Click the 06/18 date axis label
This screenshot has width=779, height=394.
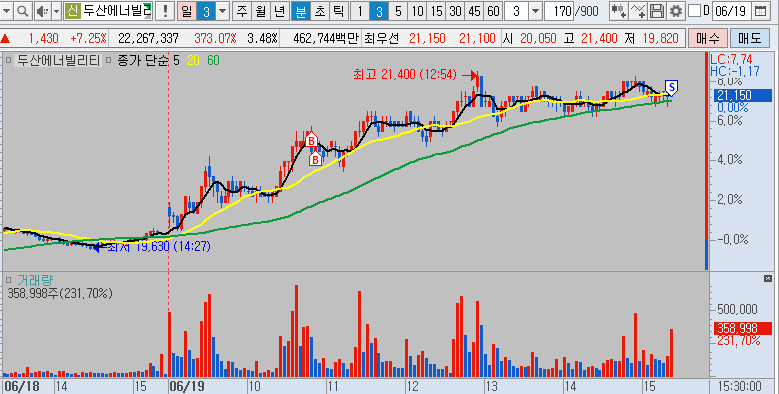click(x=21, y=386)
